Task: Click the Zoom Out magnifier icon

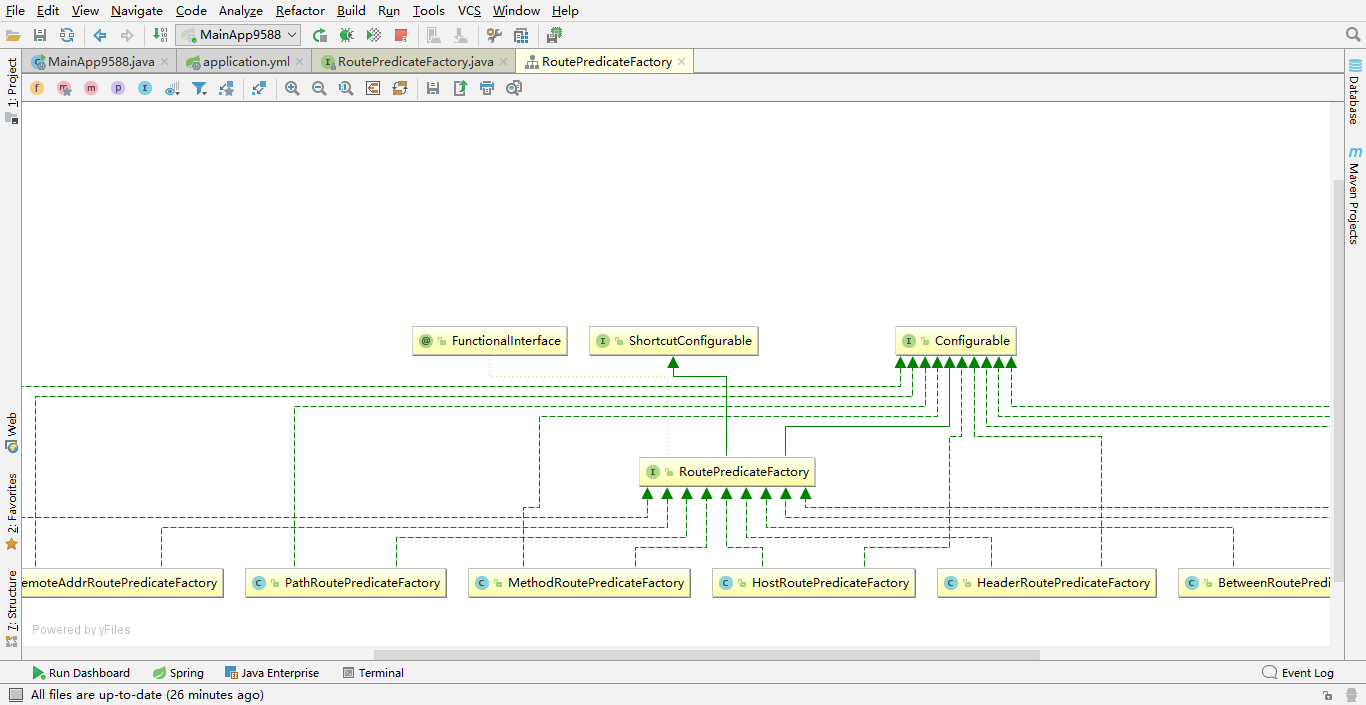Action: pos(319,88)
